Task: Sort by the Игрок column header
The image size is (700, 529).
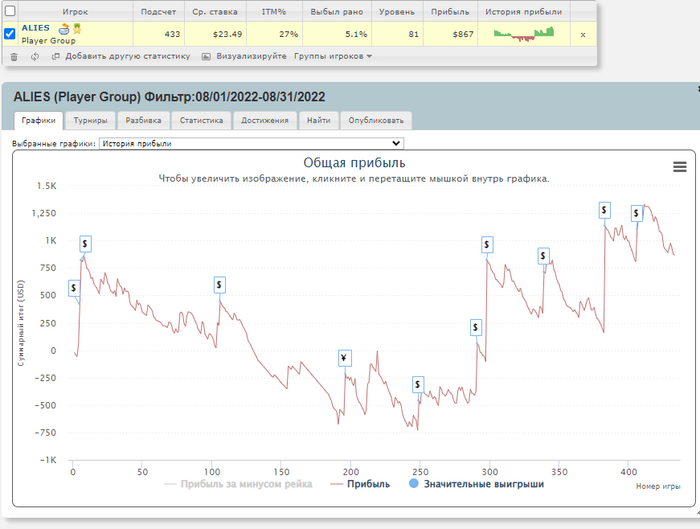Action: (75, 12)
